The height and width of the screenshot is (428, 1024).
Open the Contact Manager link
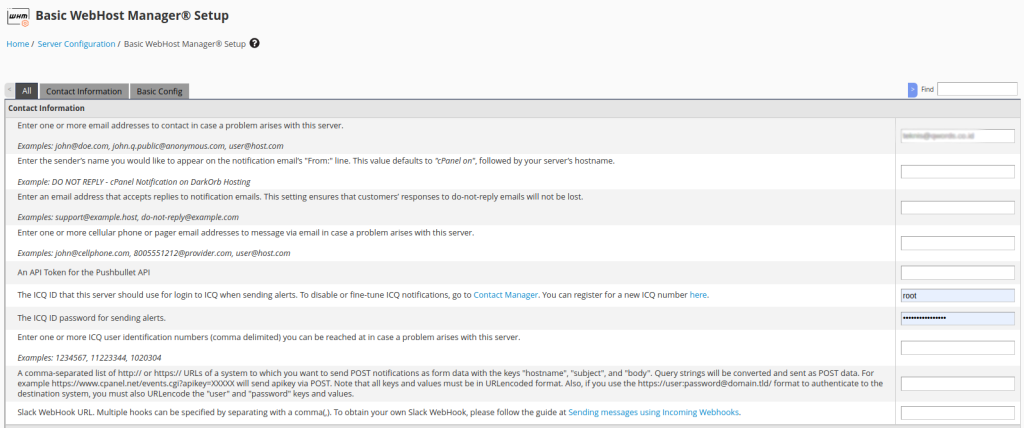coord(505,295)
